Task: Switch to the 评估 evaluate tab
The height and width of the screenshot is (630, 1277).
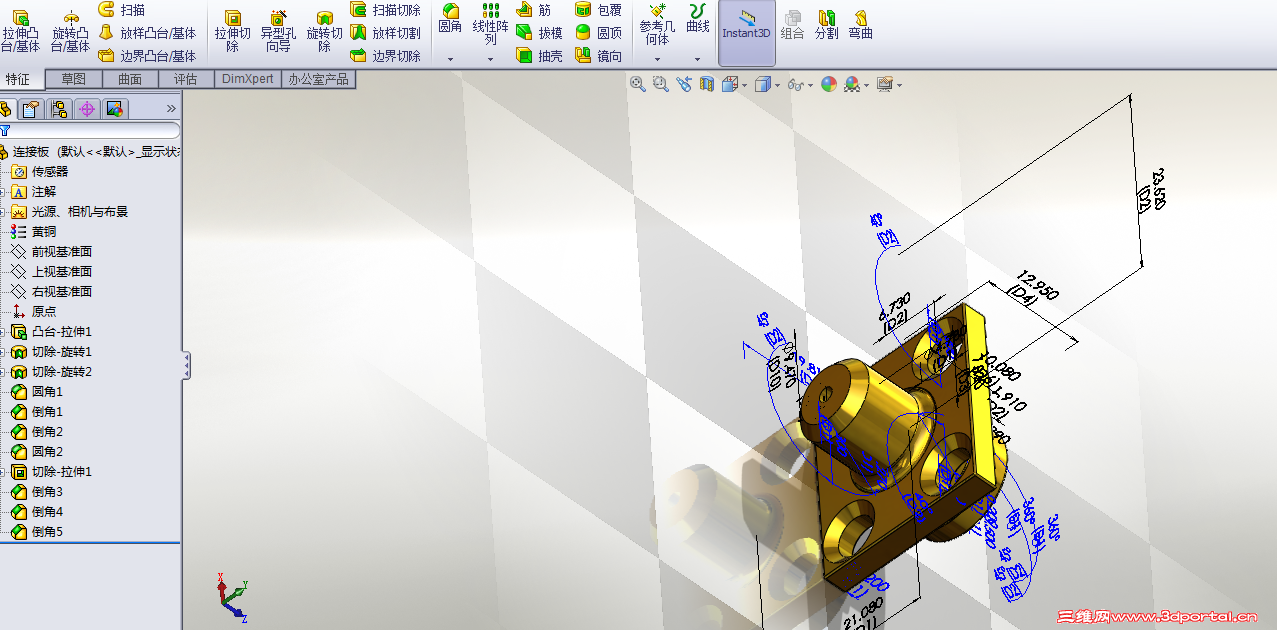Action: (186, 79)
